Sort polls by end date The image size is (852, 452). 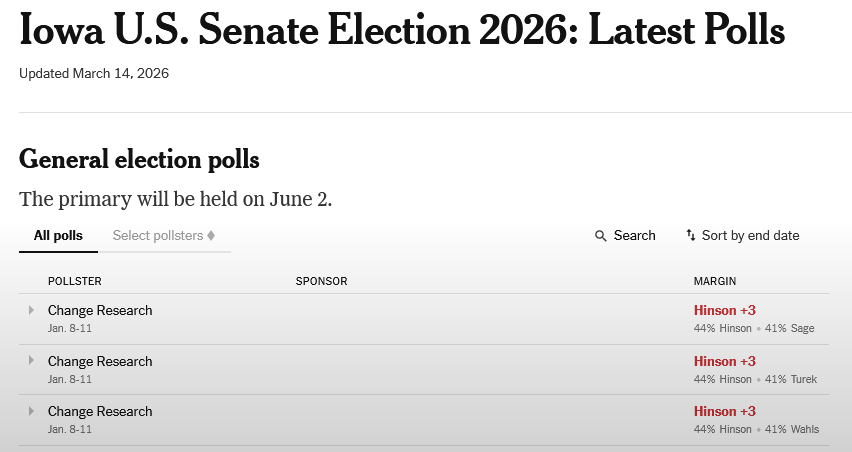pyautogui.click(x=750, y=236)
